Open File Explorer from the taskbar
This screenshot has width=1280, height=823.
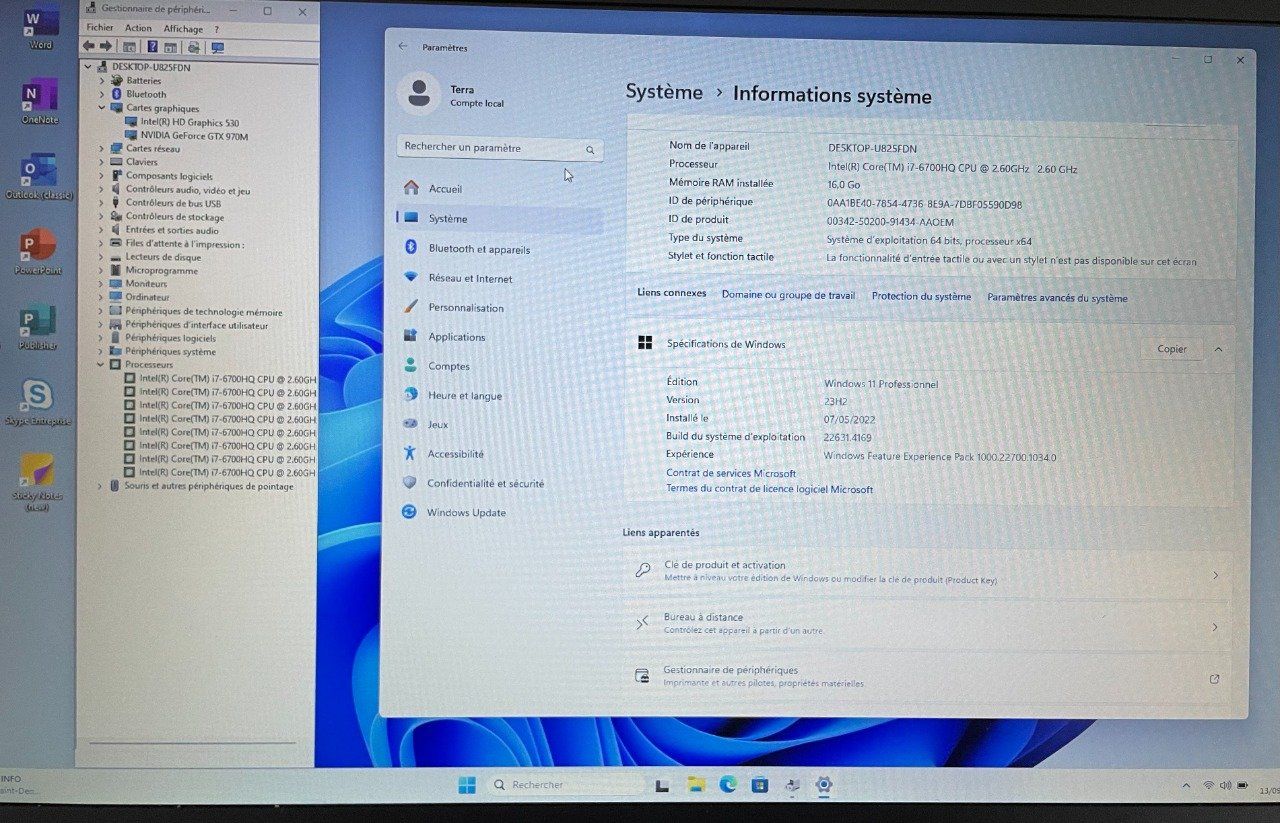(695, 785)
